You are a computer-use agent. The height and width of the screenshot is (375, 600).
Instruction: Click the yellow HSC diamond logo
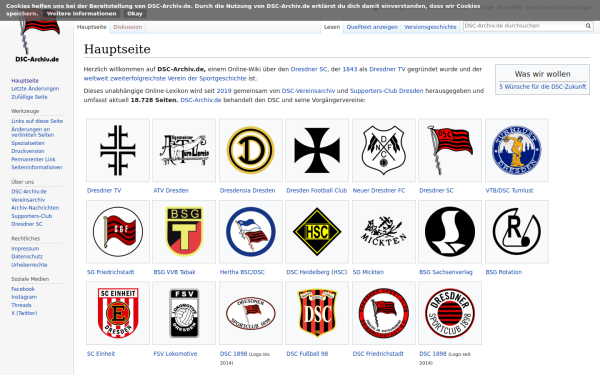(317, 232)
